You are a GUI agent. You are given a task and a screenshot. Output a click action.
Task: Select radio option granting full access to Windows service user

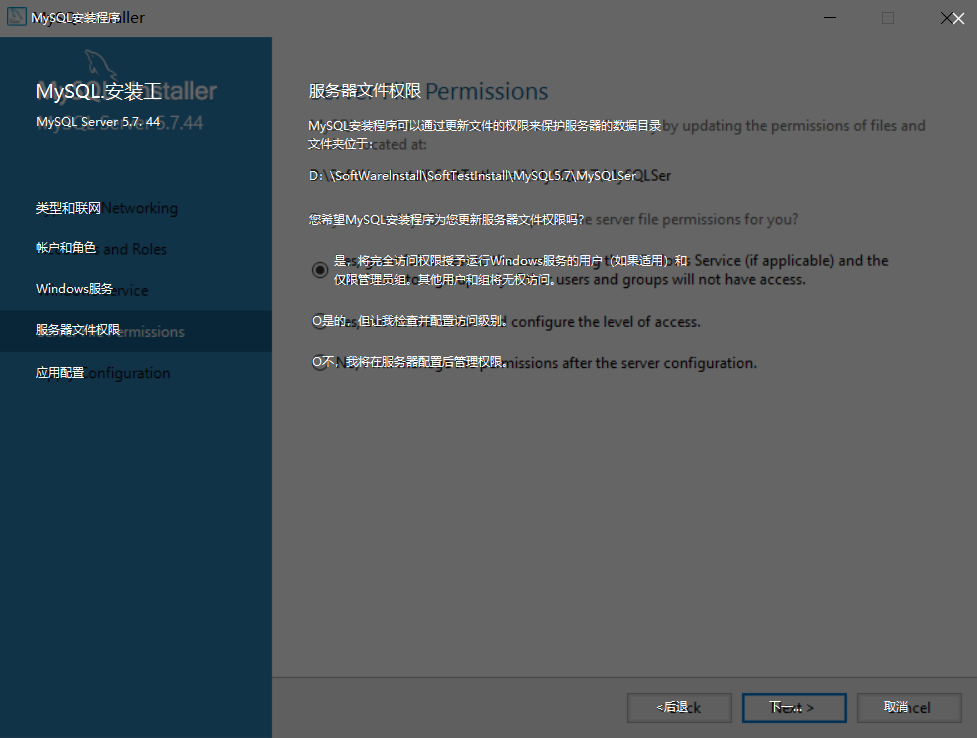coord(320,270)
